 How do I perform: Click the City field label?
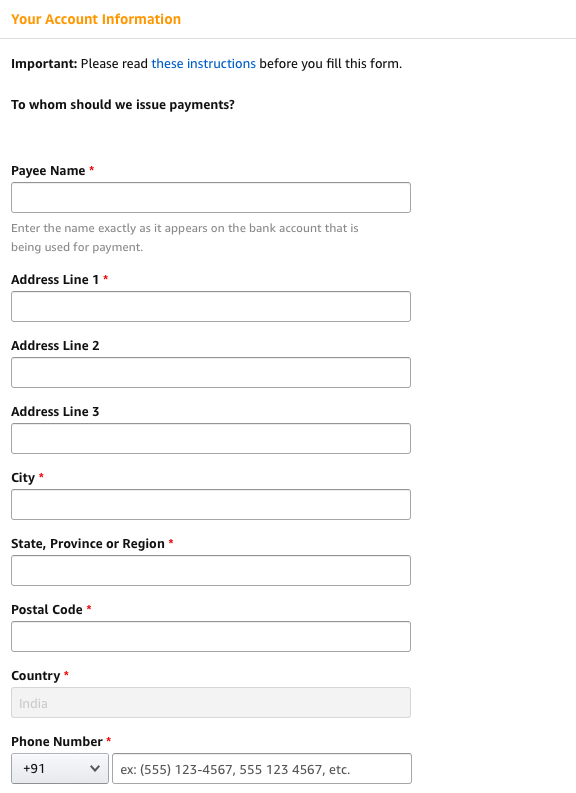point(23,478)
